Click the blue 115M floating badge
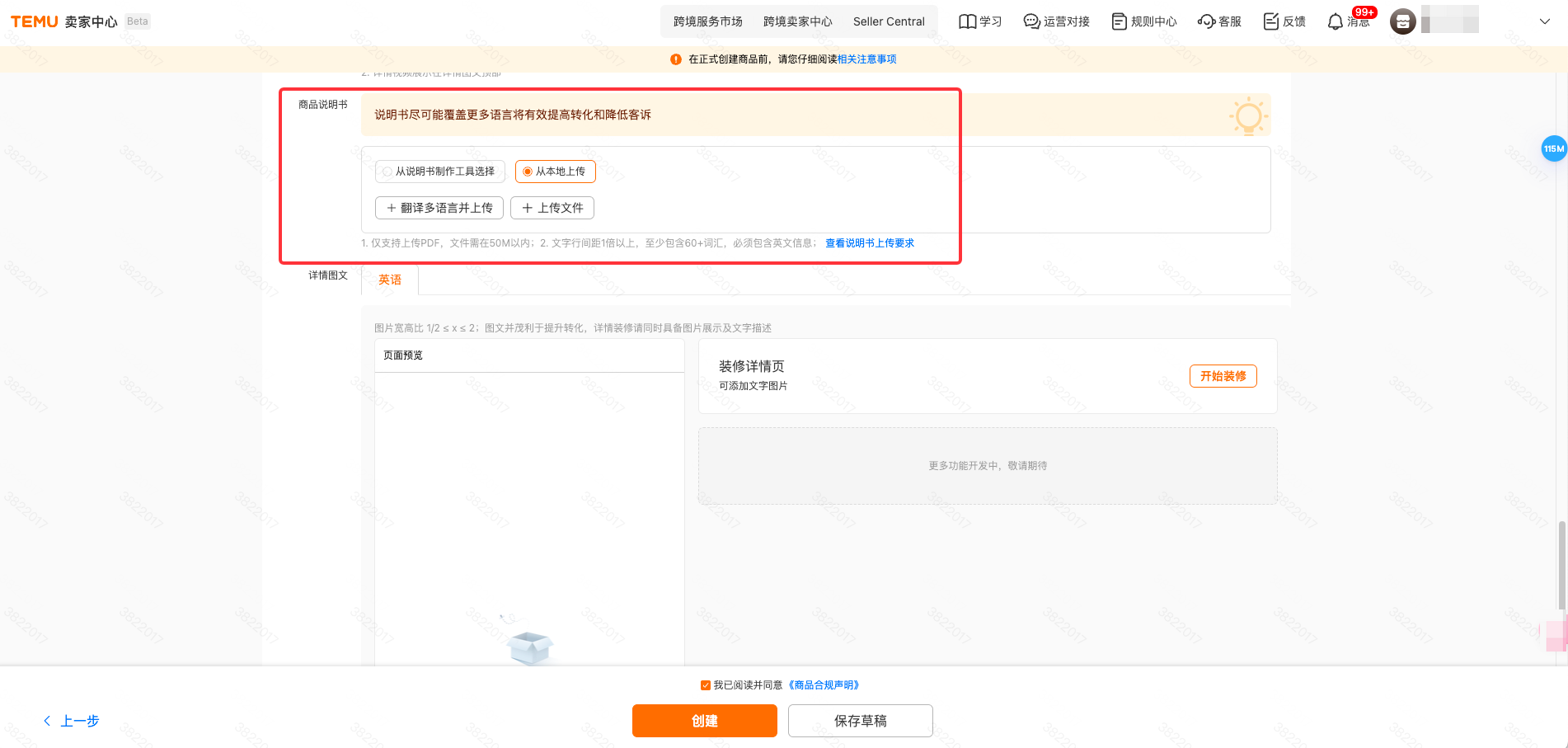 [x=1554, y=148]
